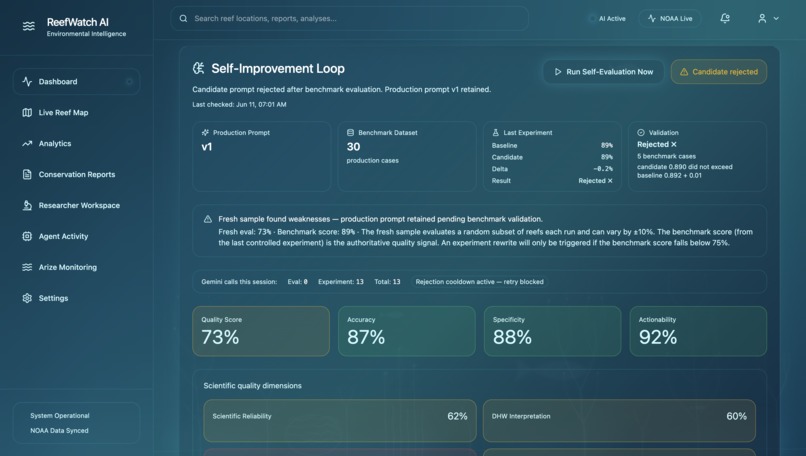Click the DHW Interpretation 60% bar
This screenshot has width=806, height=456.
pos(619,421)
